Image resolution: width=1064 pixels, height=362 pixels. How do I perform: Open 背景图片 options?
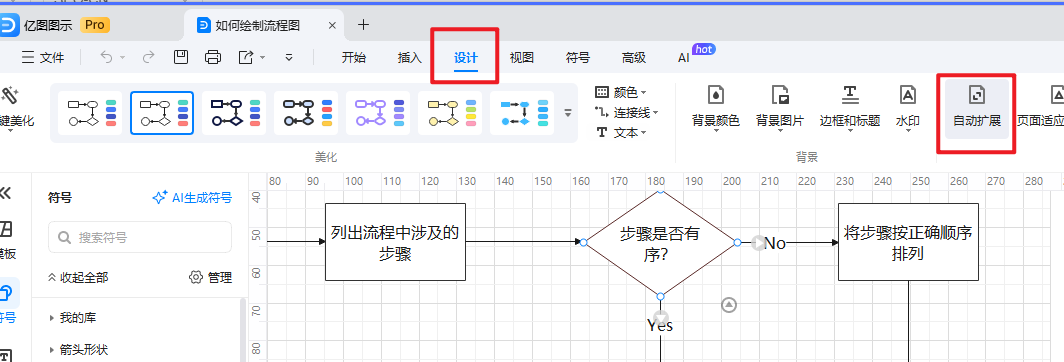(x=780, y=107)
